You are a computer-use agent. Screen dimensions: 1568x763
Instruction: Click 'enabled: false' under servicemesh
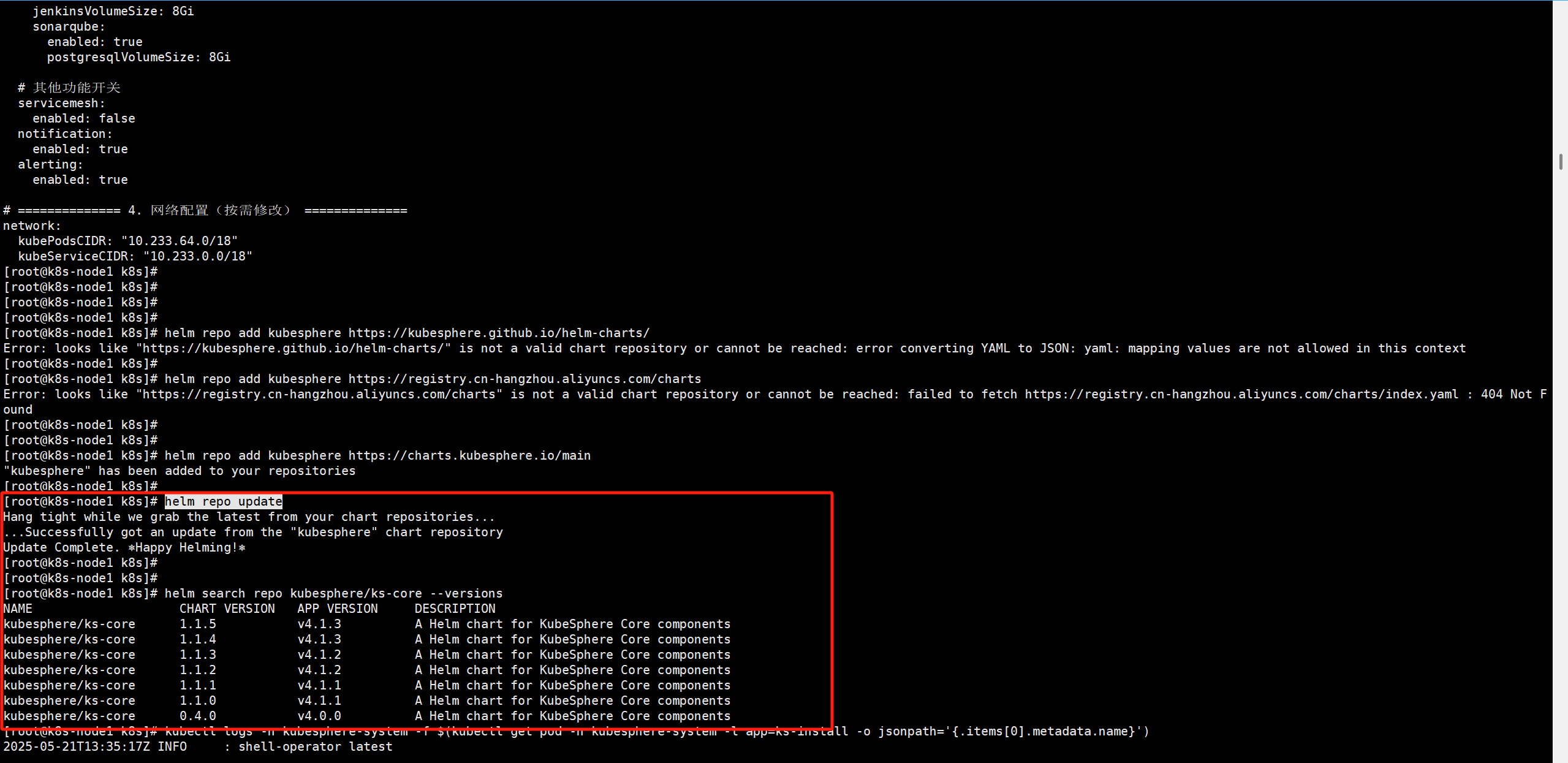pyautogui.click(x=84, y=118)
